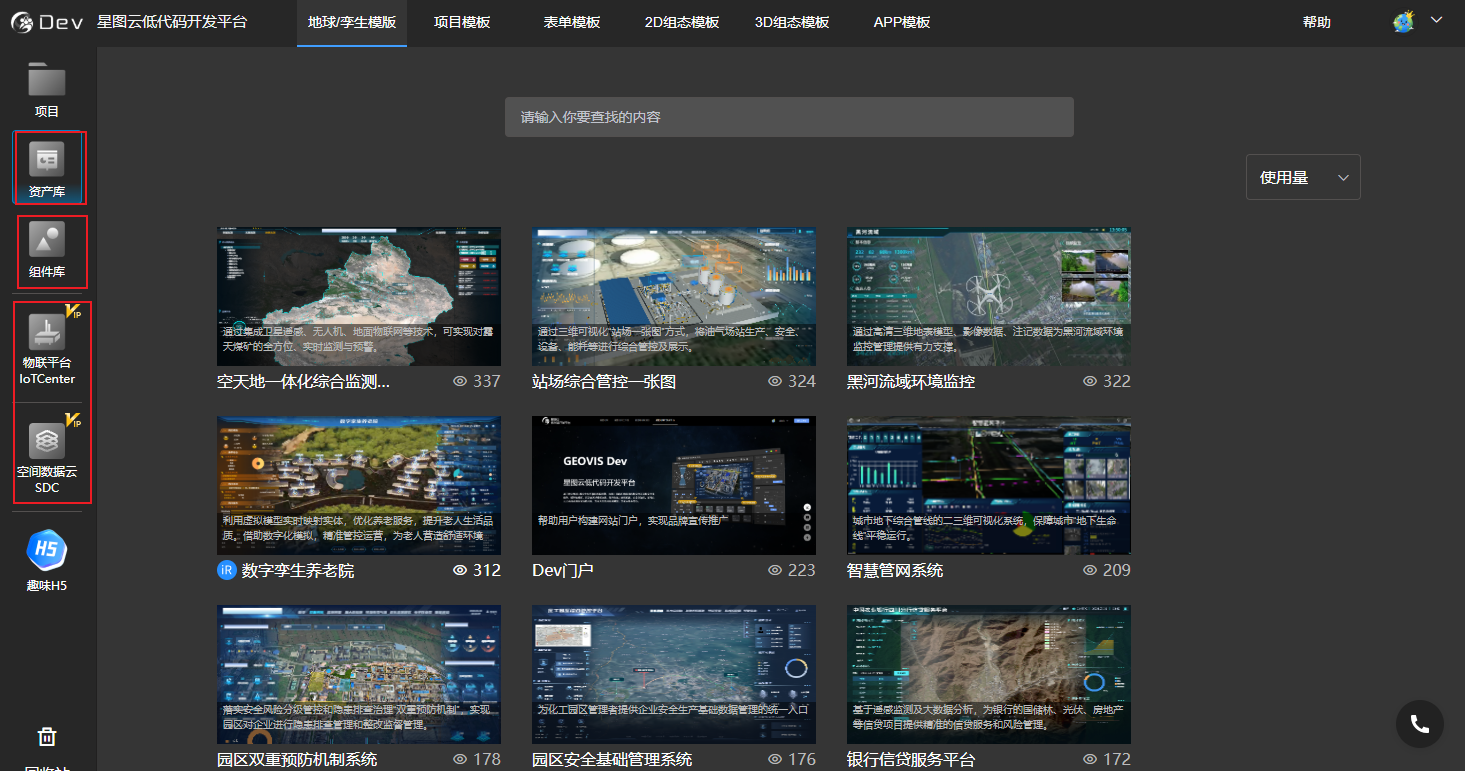1465x771 pixels.
Task: Click view-count eye icon for 数字孪生养老院
Action: (460, 570)
